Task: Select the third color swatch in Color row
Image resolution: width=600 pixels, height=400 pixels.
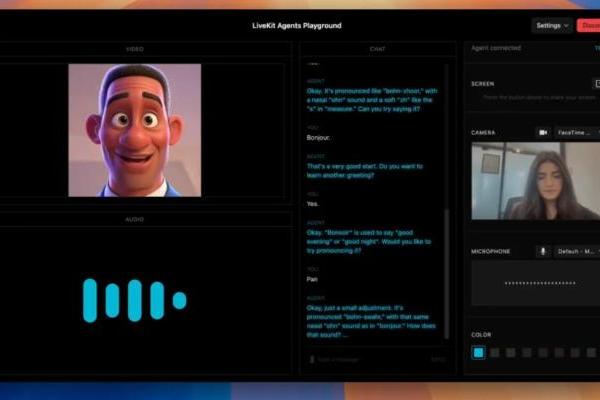Action: 510,353
